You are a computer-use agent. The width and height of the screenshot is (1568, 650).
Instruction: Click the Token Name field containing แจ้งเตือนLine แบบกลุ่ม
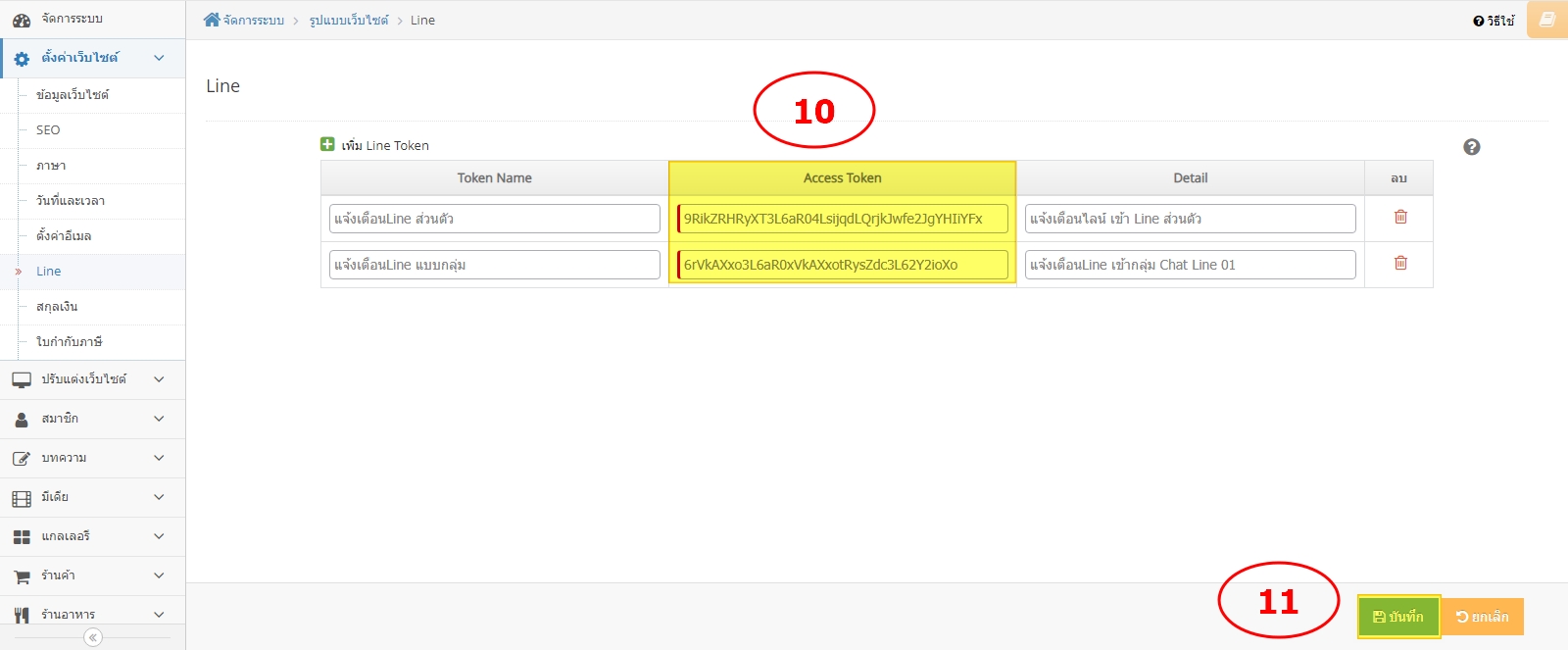pyautogui.click(x=495, y=265)
